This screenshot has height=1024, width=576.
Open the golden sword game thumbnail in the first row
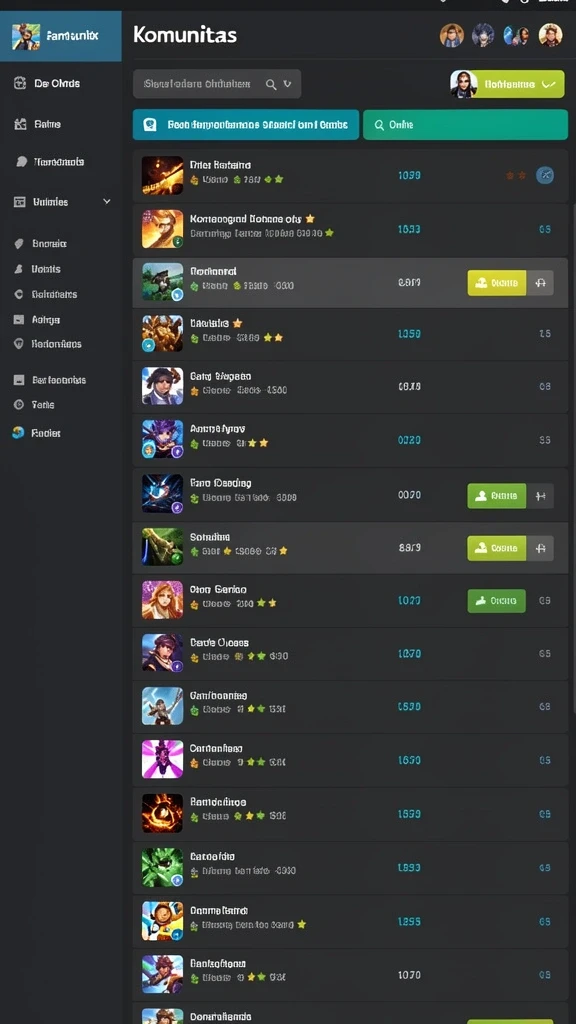[163, 175]
